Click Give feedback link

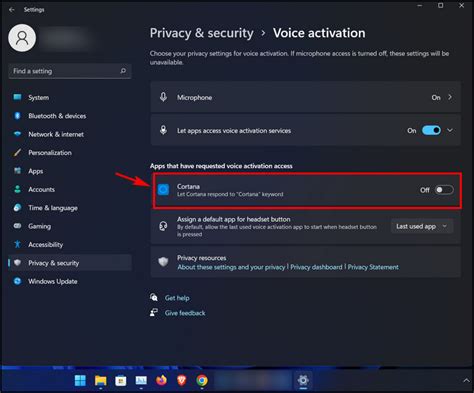coord(185,313)
